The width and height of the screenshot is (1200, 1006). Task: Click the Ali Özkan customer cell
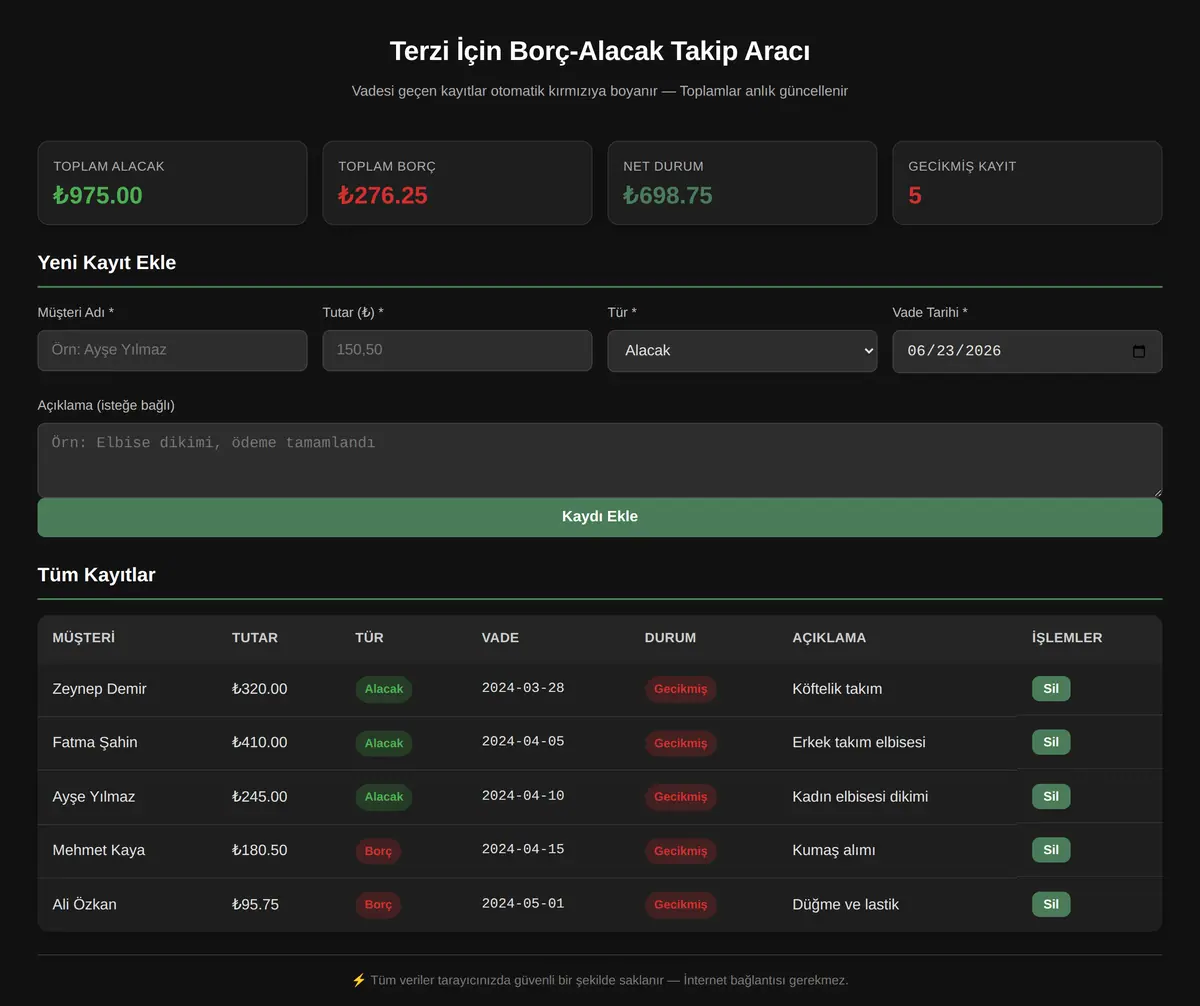click(84, 905)
